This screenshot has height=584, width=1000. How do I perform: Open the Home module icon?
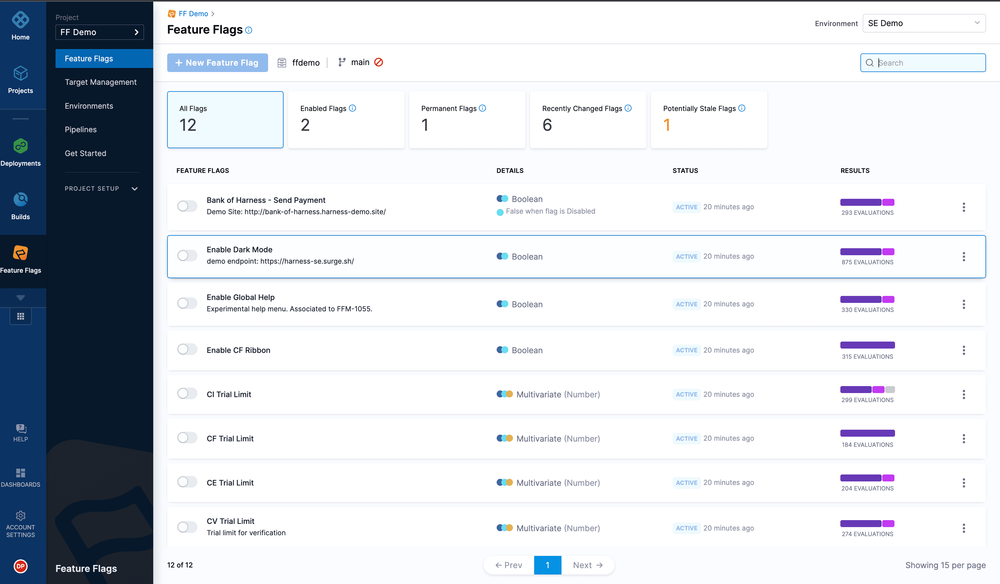[x=20, y=20]
